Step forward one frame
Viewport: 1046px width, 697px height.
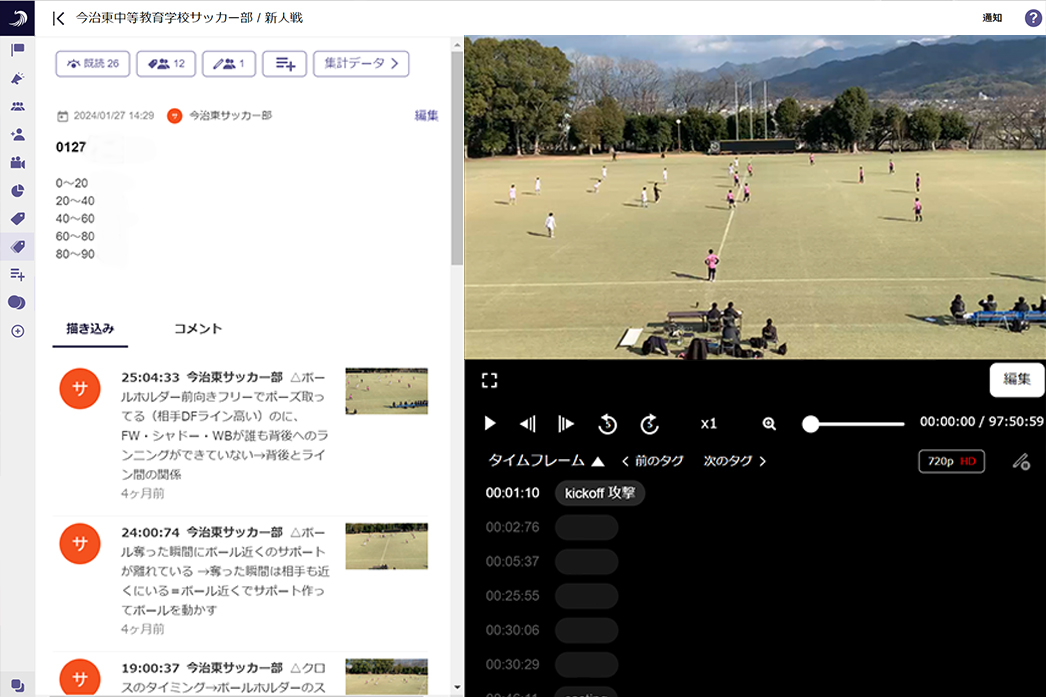(x=566, y=423)
